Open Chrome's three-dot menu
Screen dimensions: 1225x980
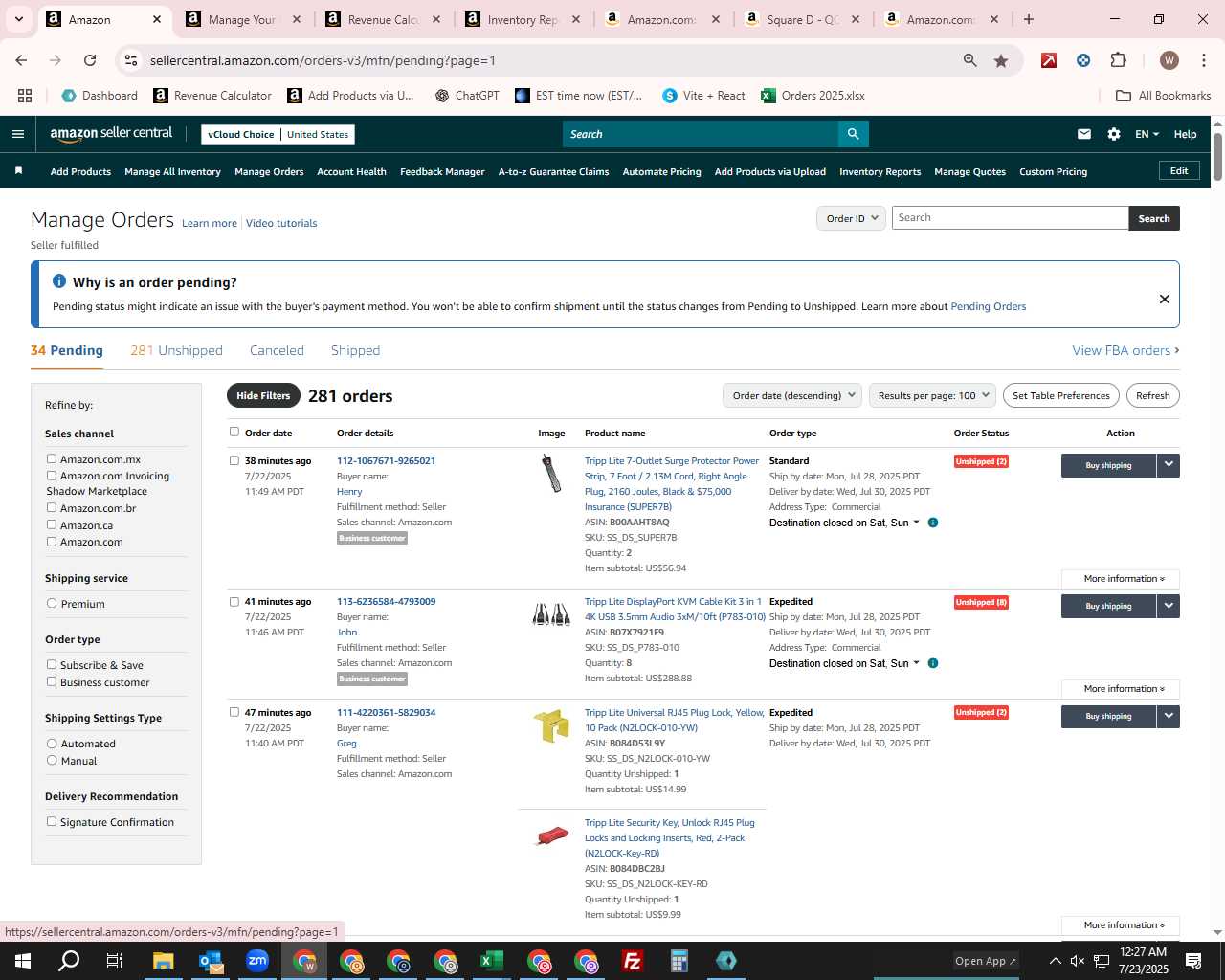click(1202, 60)
